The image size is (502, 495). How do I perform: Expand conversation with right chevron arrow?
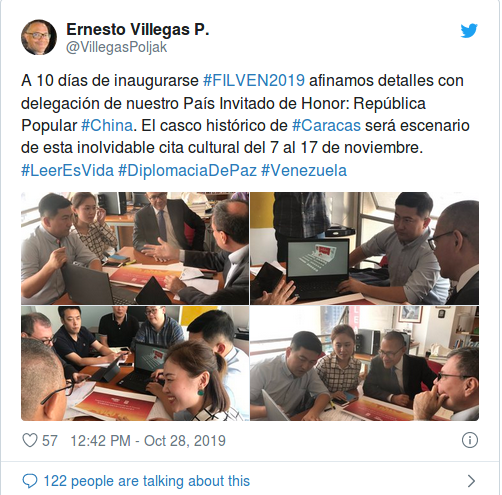[471, 481]
